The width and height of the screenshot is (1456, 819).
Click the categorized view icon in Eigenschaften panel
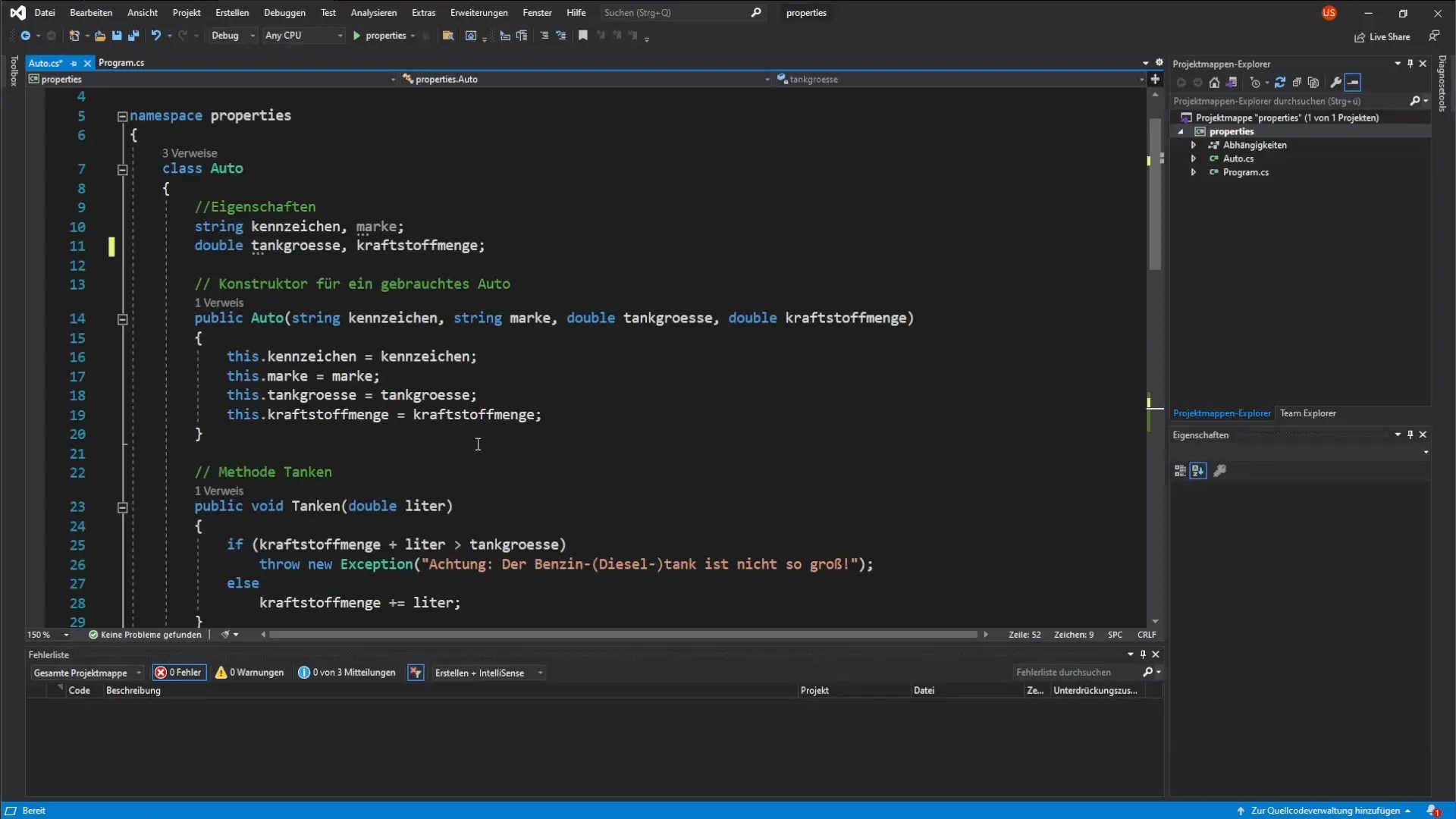[1180, 471]
